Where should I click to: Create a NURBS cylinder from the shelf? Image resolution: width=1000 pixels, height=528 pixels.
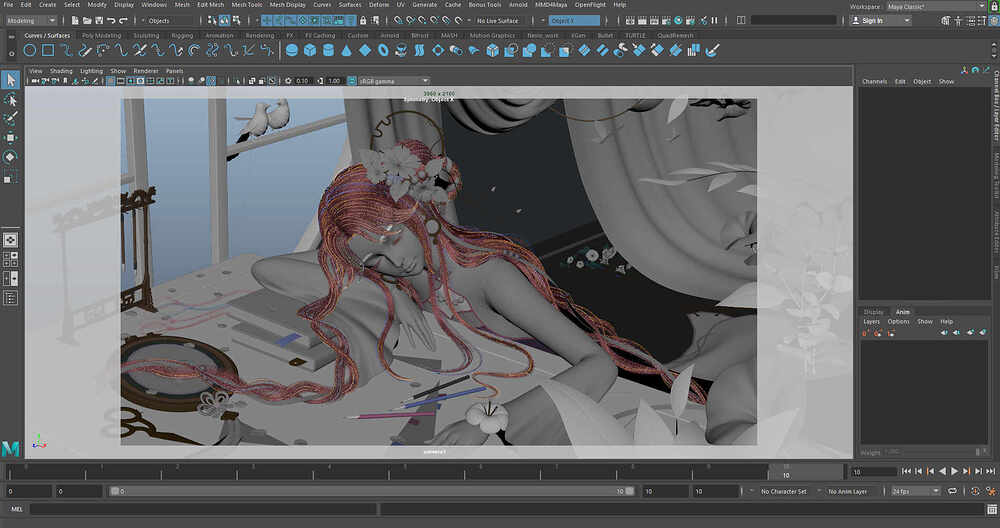[328, 50]
